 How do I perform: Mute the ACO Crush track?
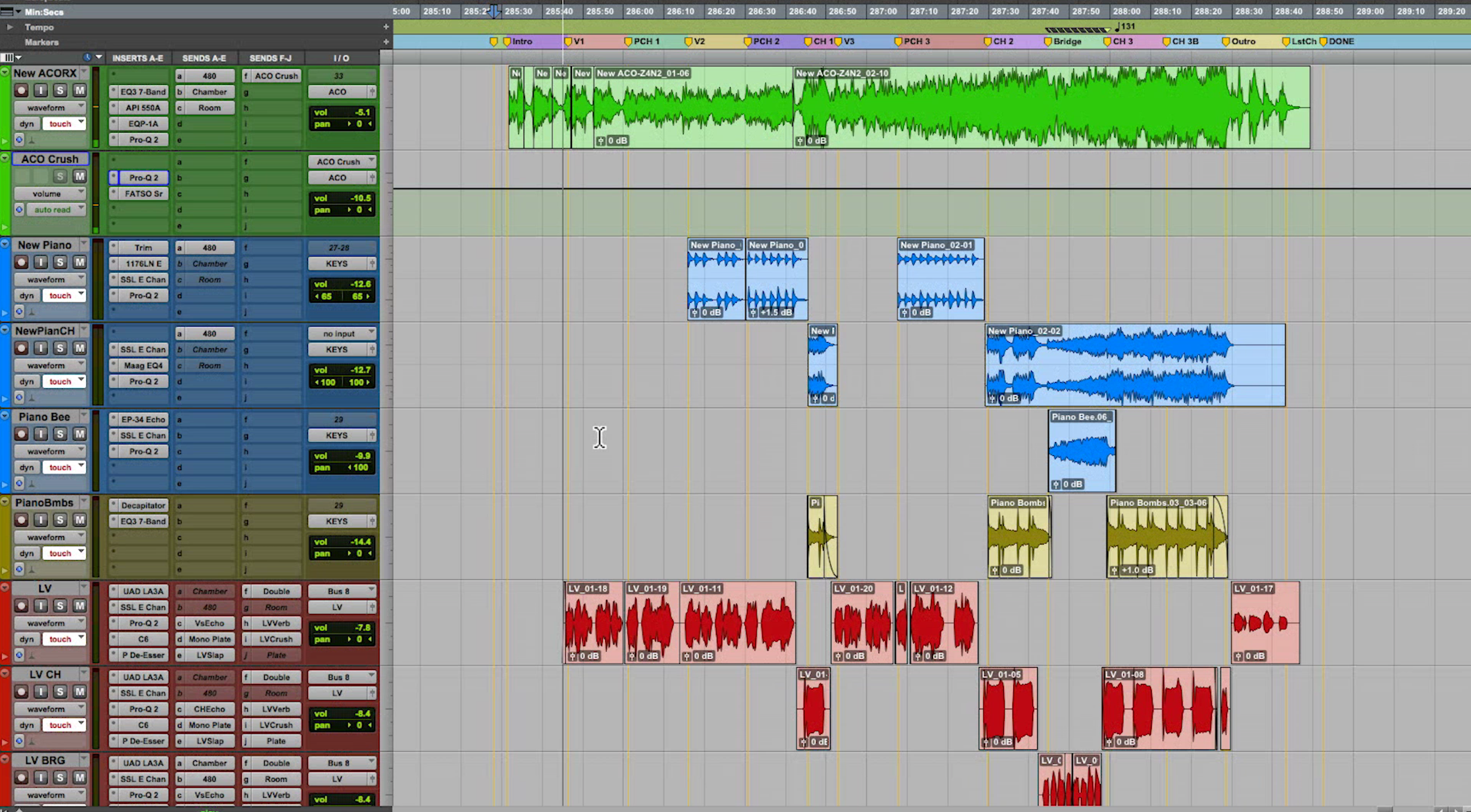79,177
